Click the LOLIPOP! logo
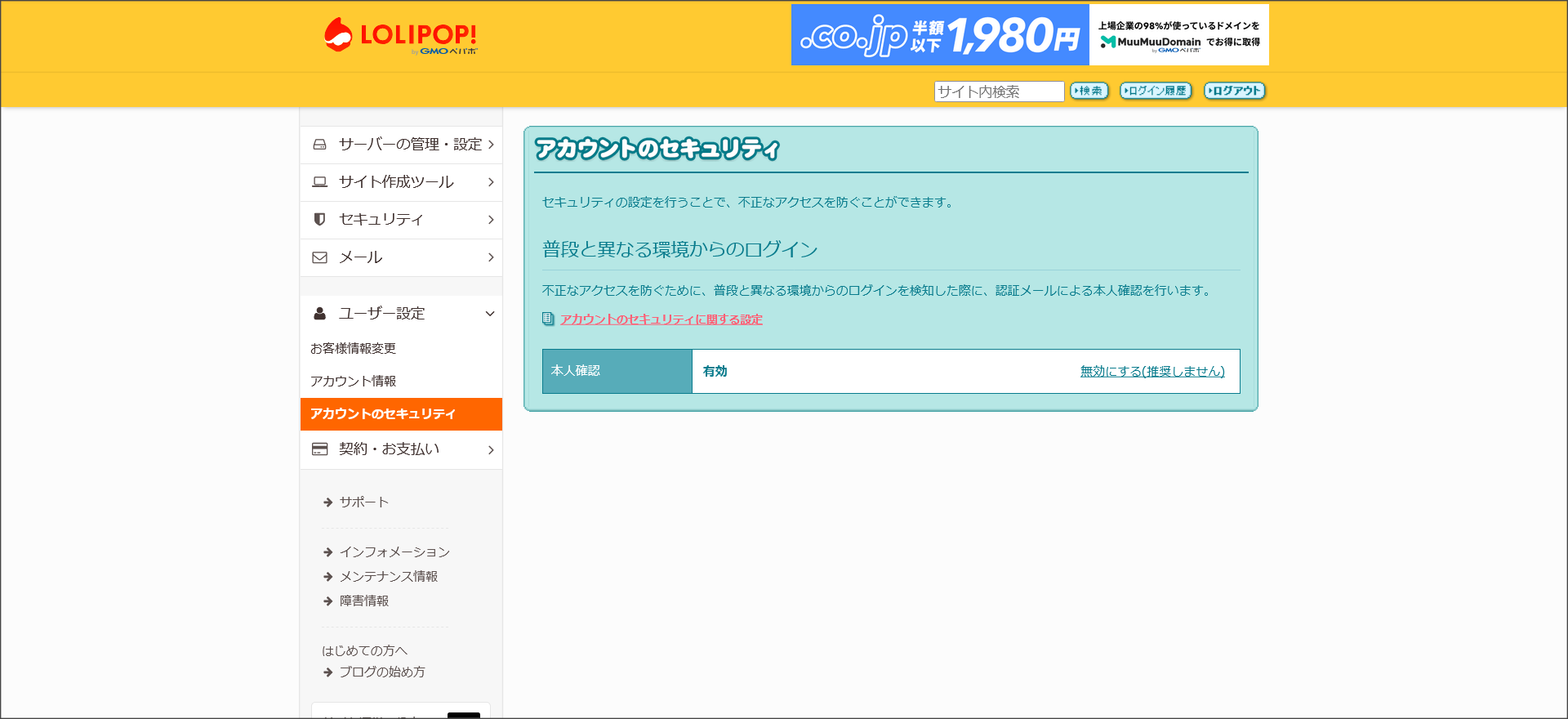The width and height of the screenshot is (1568, 719). (x=400, y=36)
